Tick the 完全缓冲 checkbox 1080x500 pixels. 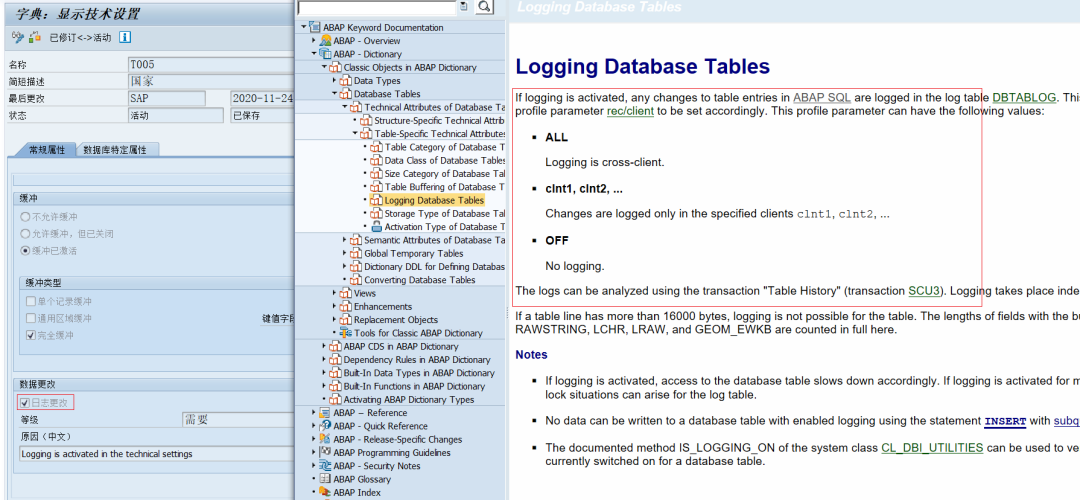[x=30, y=335]
